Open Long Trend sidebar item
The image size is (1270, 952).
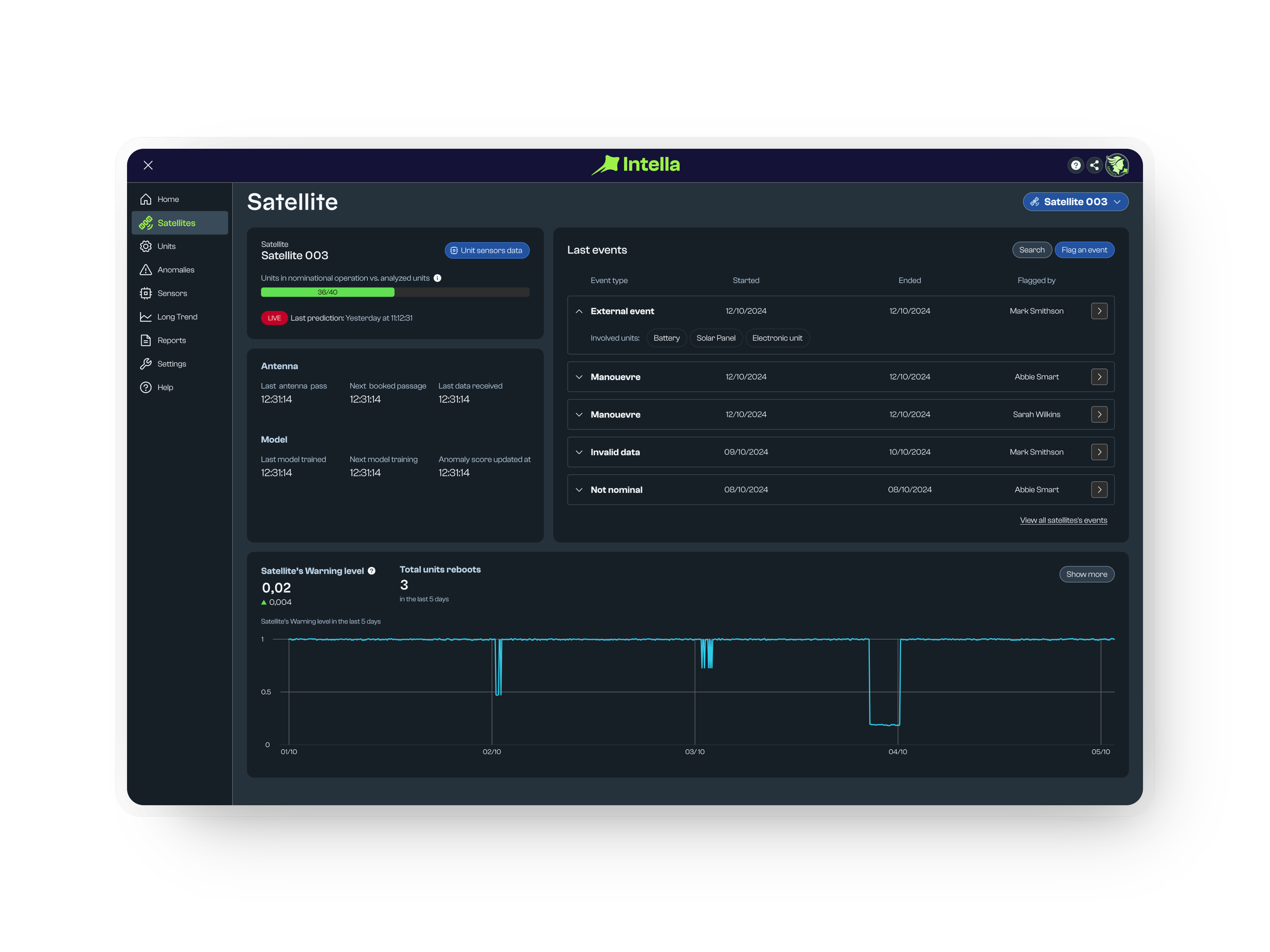pyautogui.click(x=177, y=317)
